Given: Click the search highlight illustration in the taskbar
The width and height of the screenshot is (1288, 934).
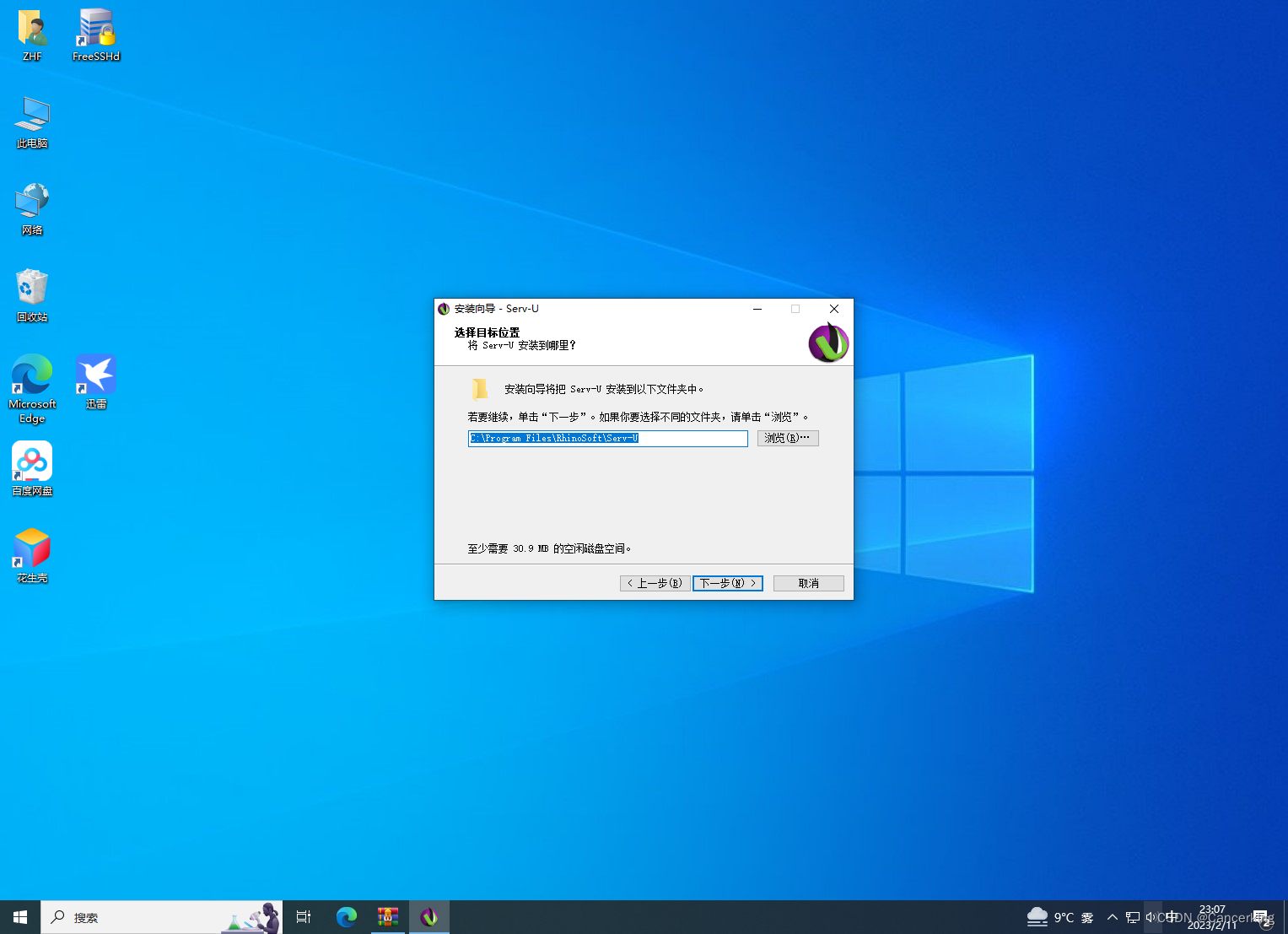Looking at the screenshot, I should coord(251,917).
